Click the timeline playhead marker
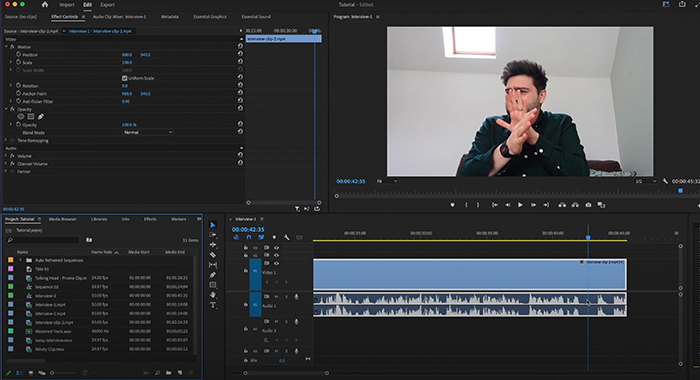700x380 pixels. tap(588, 238)
